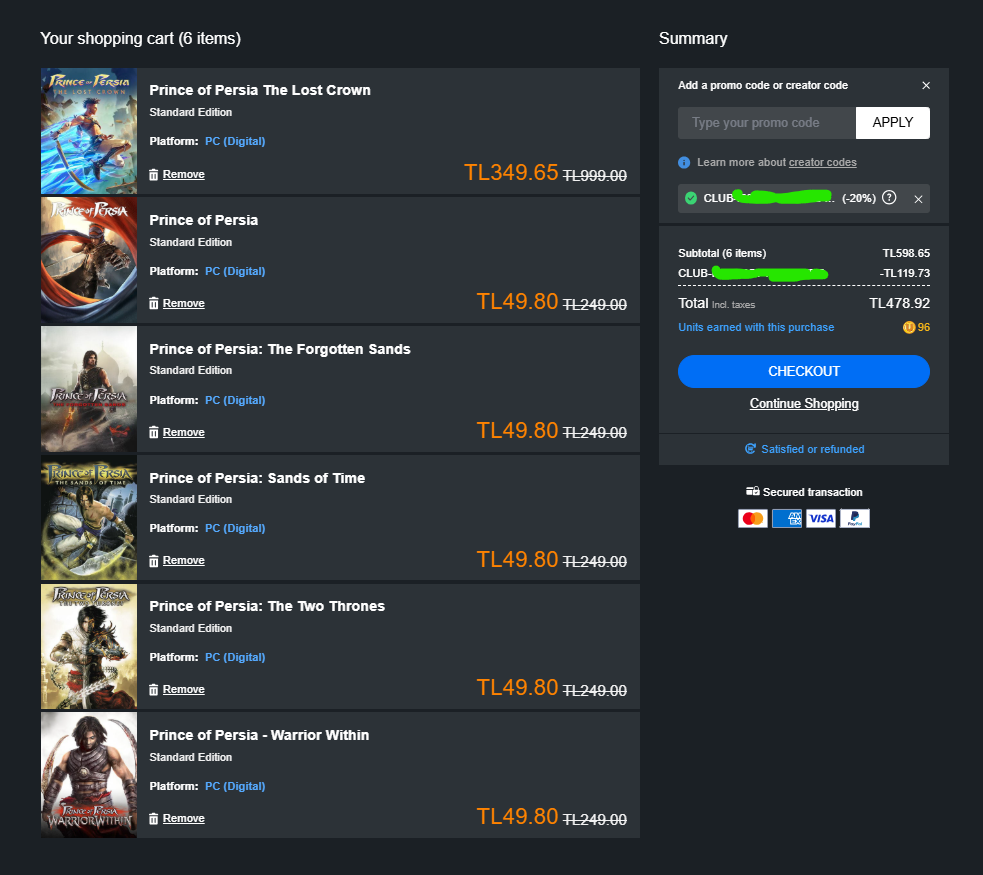983x875 pixels.
Task: Click the Your shopping cart (6 items) heading
Action: click(140, 39)
